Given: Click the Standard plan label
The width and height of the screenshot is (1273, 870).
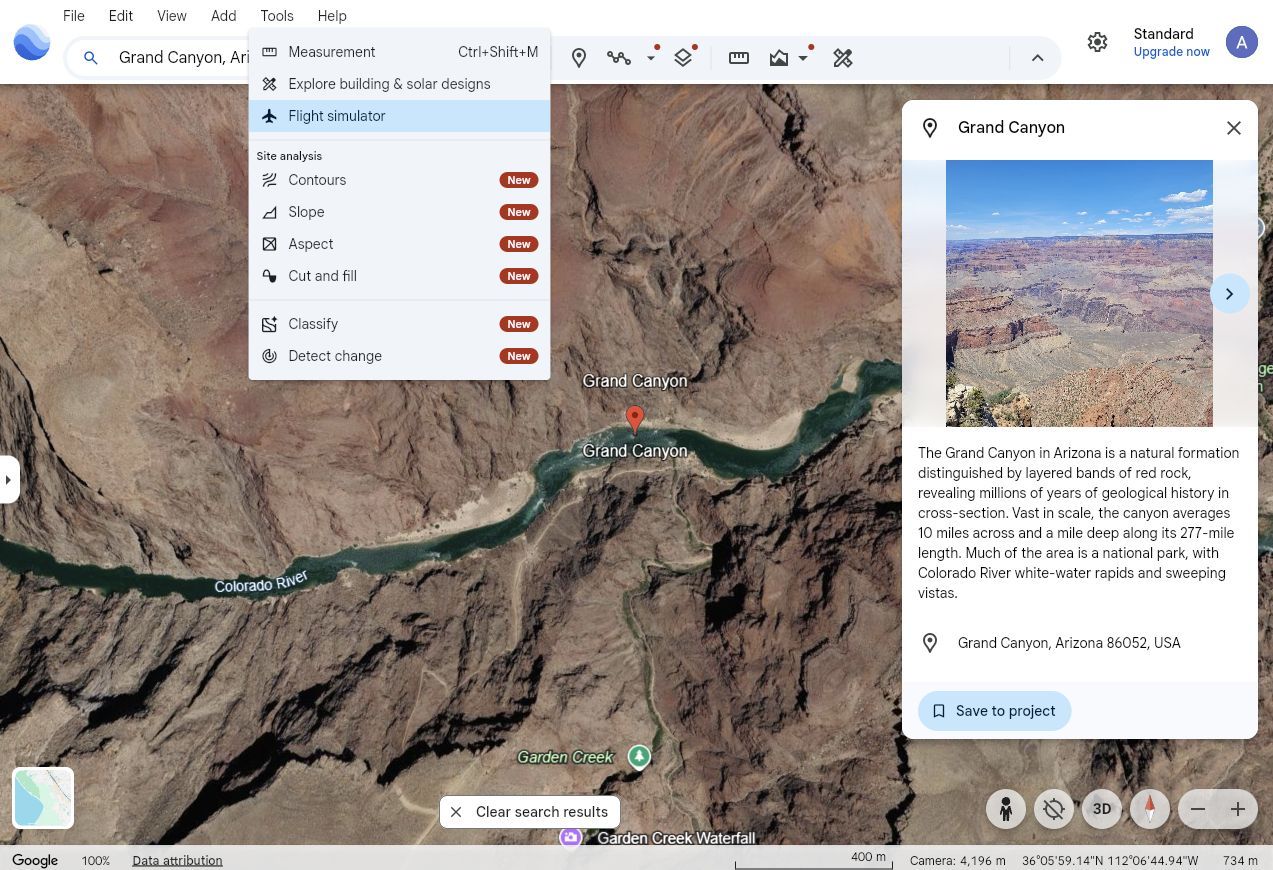Looking at the screenshot, I should (x=1163, y=34).
